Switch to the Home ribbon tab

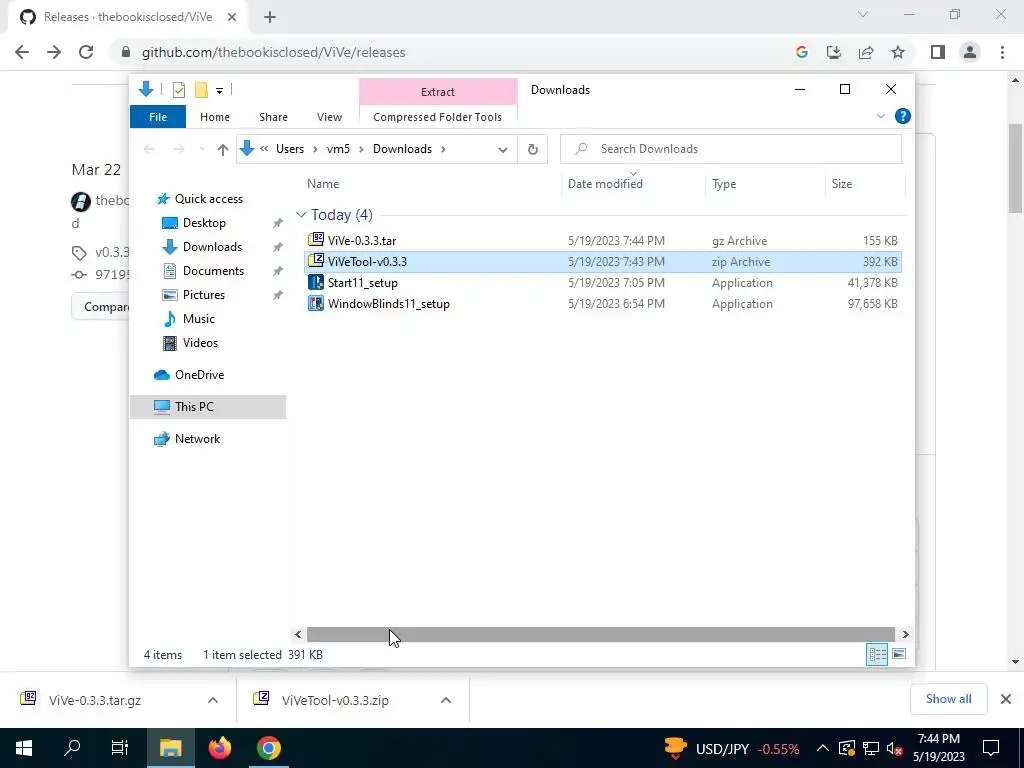(x=215, y=117)
